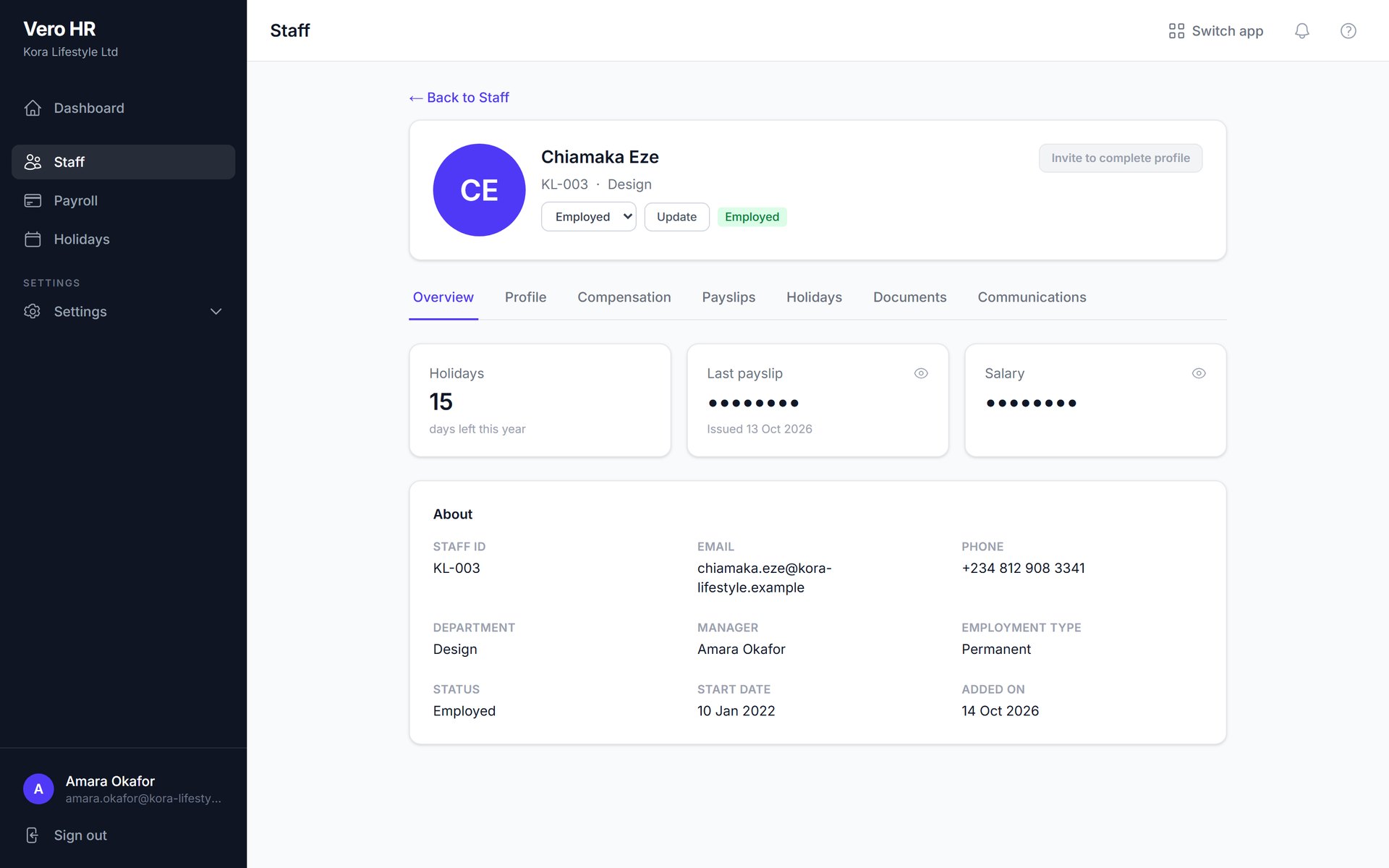This screenshot has height=868, width=1389.
Task: Open the help question mark icon
Action: (x=1348, y=31)
